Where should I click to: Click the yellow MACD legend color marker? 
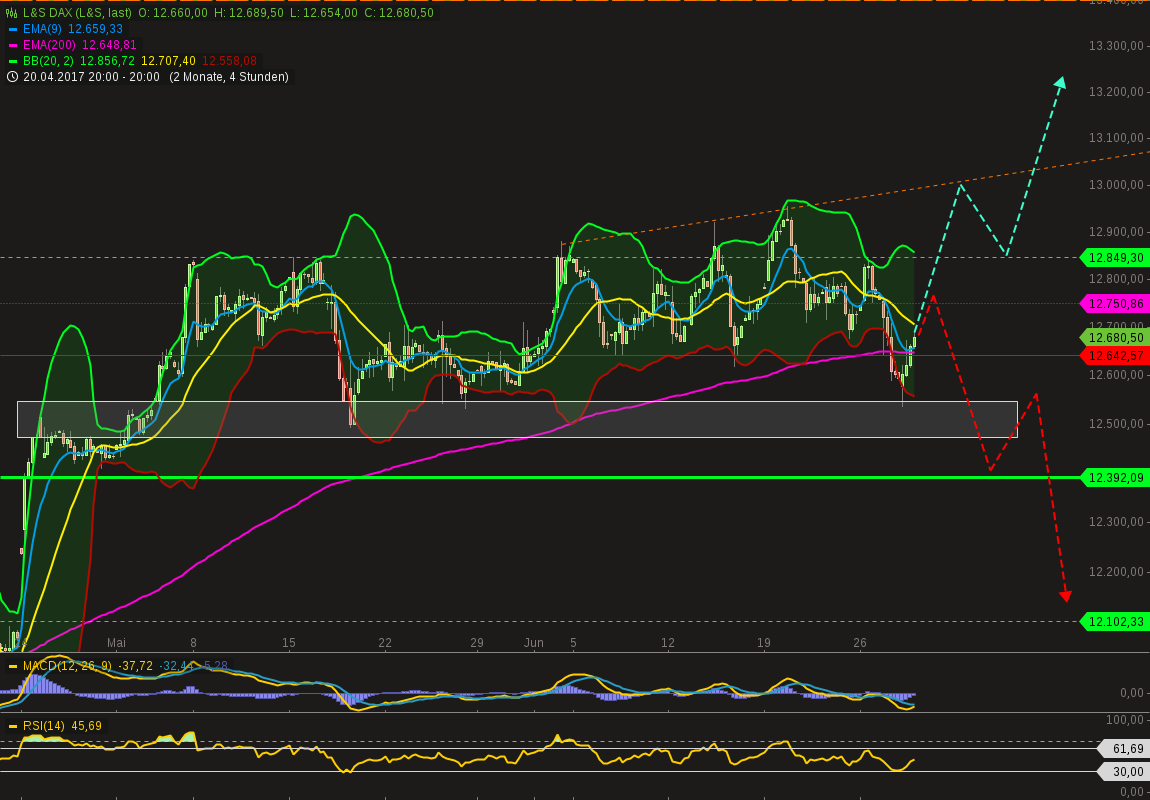click(12, 667)
